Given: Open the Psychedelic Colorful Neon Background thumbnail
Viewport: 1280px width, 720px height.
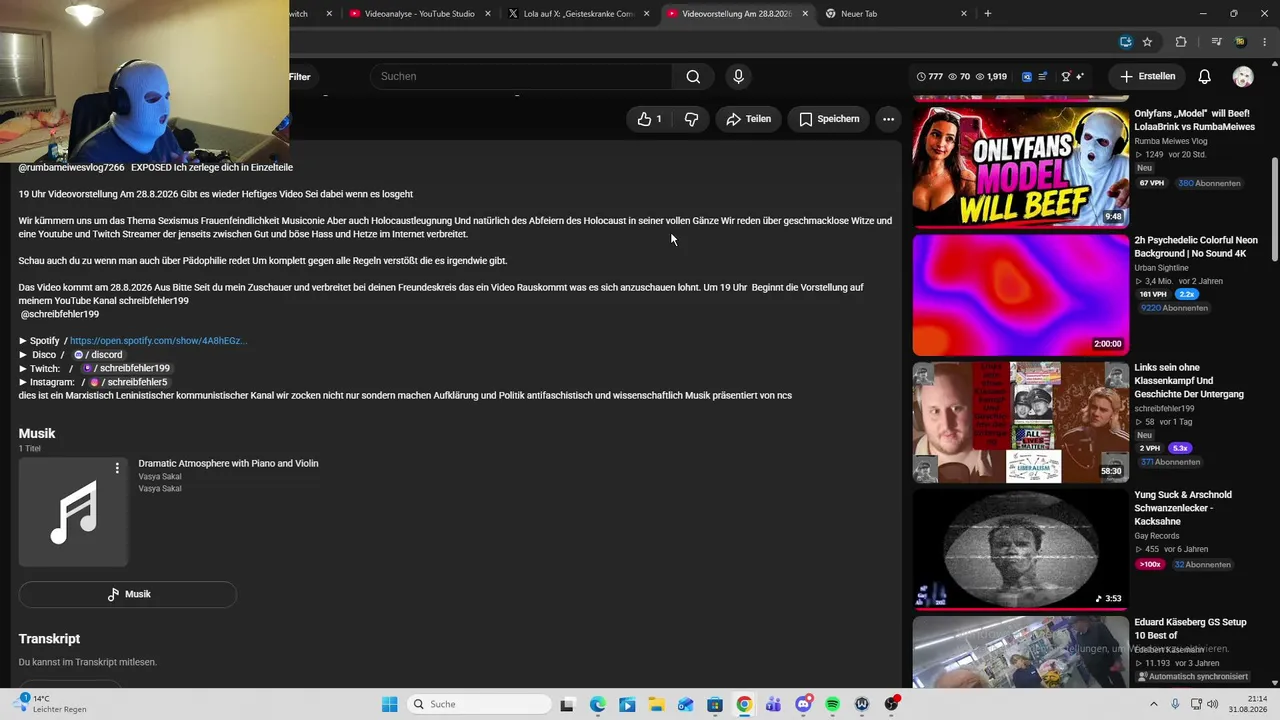Looking at the screenshot, I should point(1021,295).
